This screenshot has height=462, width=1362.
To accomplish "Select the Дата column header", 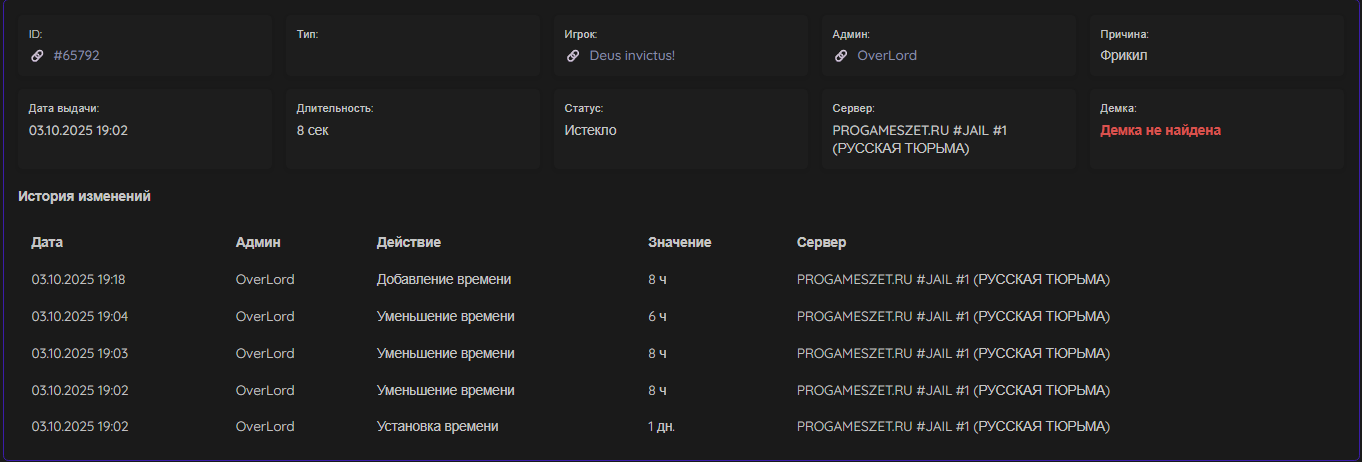I will (47, 243).
